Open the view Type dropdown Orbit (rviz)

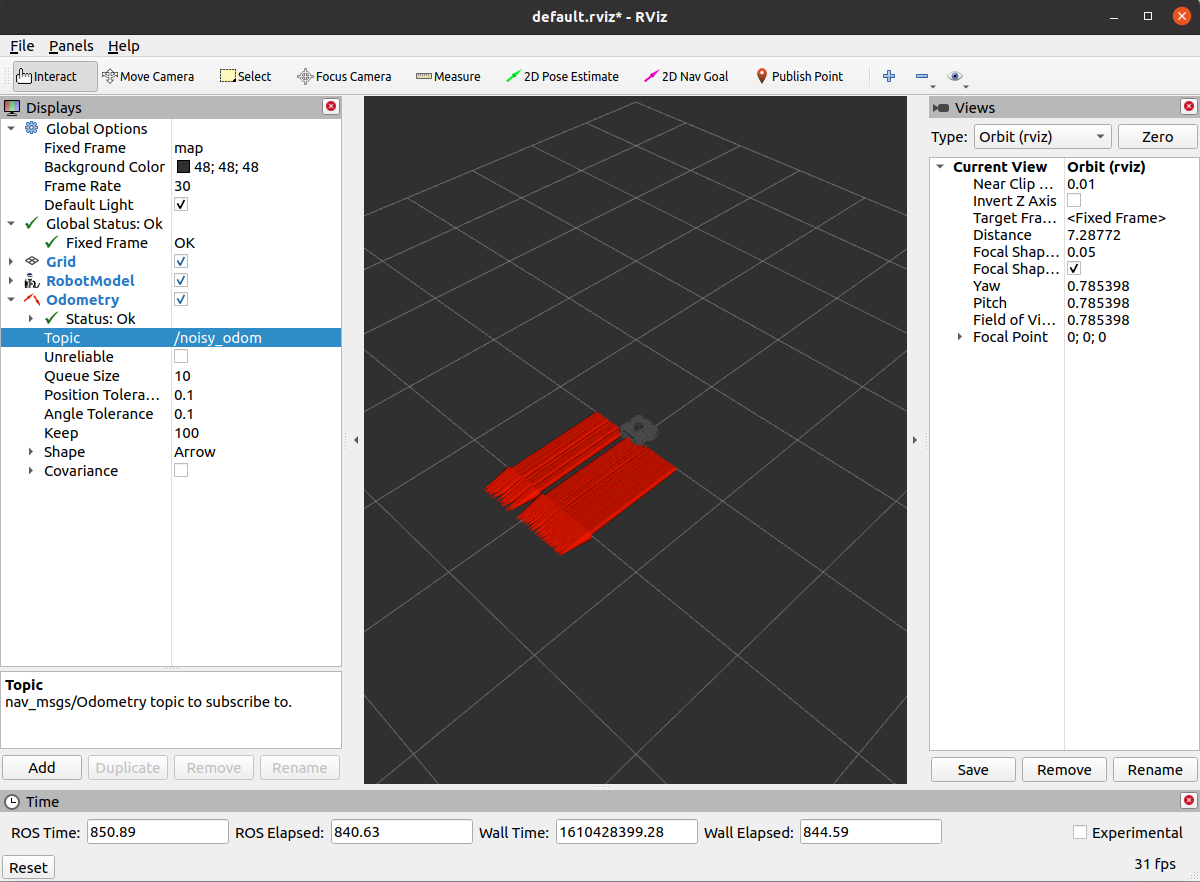1043,137
